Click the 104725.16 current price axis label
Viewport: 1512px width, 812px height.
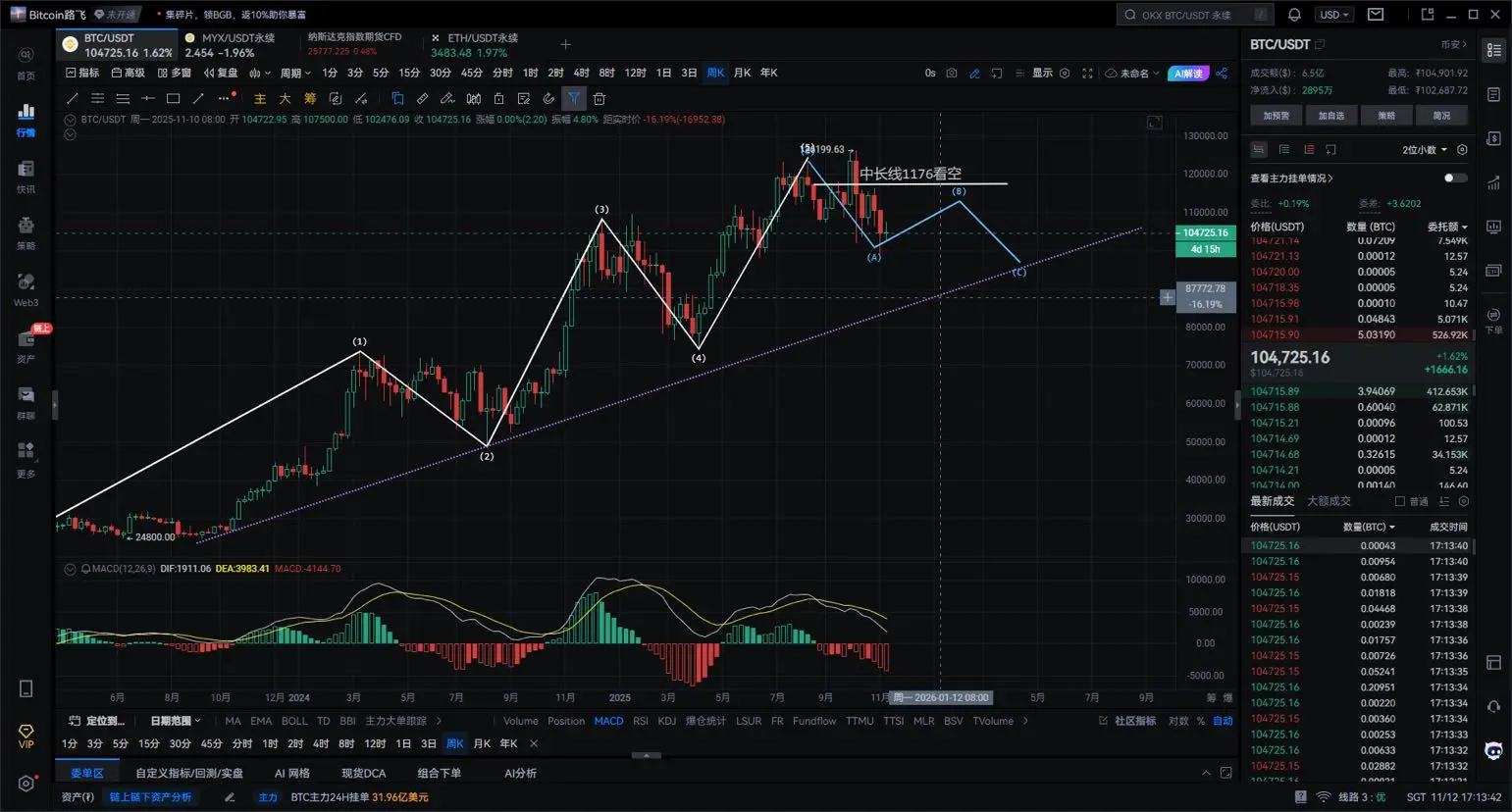[x=1205, y=232]
